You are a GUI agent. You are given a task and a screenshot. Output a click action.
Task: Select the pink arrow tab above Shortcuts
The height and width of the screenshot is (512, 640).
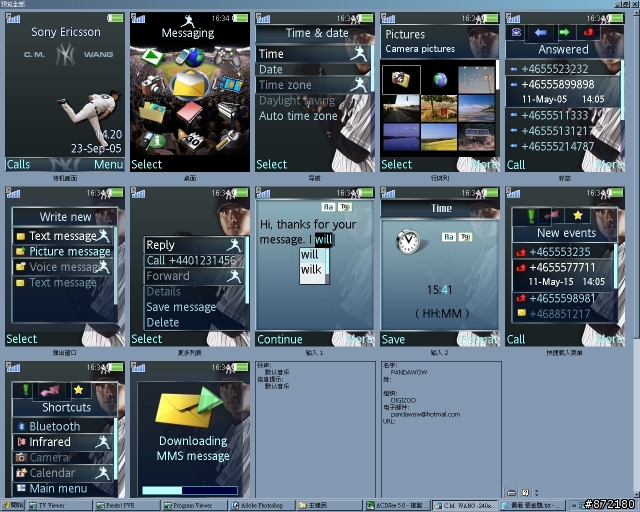50,391
